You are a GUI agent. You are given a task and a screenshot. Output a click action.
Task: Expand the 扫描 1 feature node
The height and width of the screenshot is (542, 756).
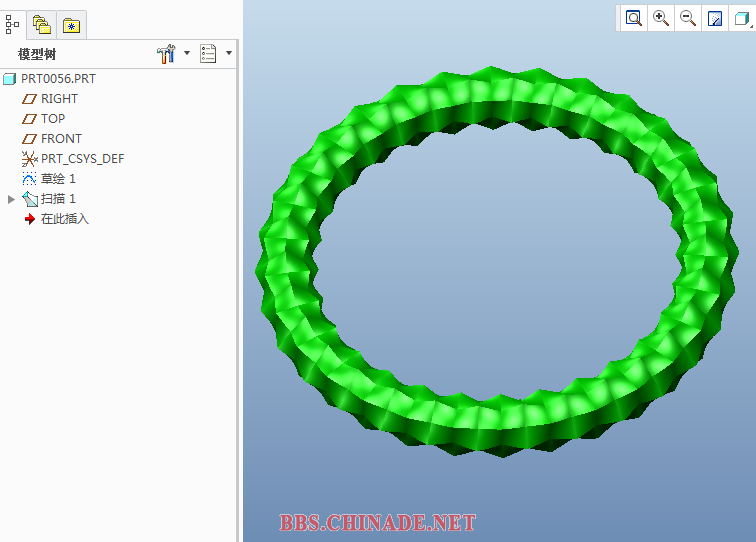11,199
